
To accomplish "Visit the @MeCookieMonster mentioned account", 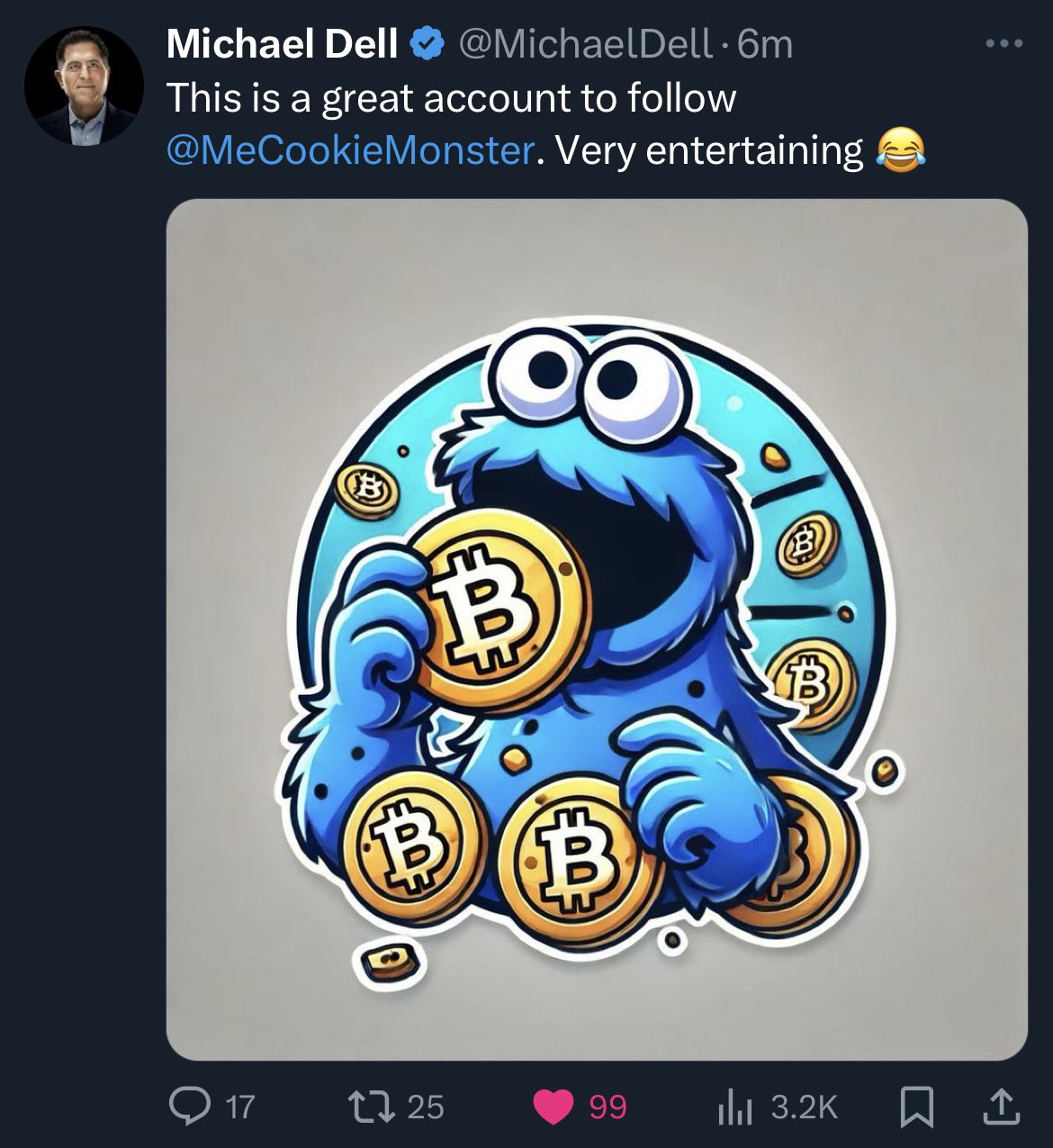I will click(350, 150).
